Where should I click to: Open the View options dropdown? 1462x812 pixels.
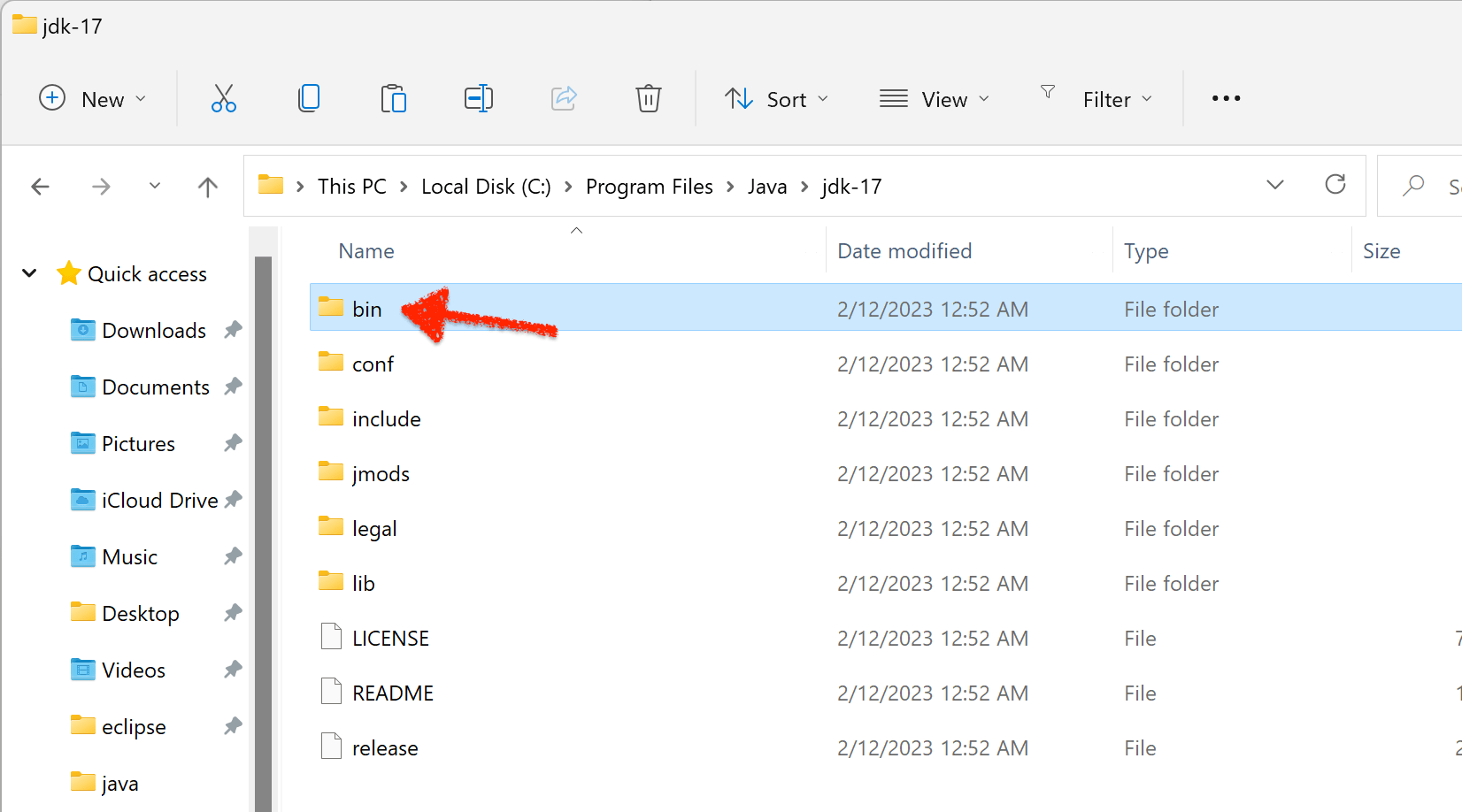coord(935,98)
